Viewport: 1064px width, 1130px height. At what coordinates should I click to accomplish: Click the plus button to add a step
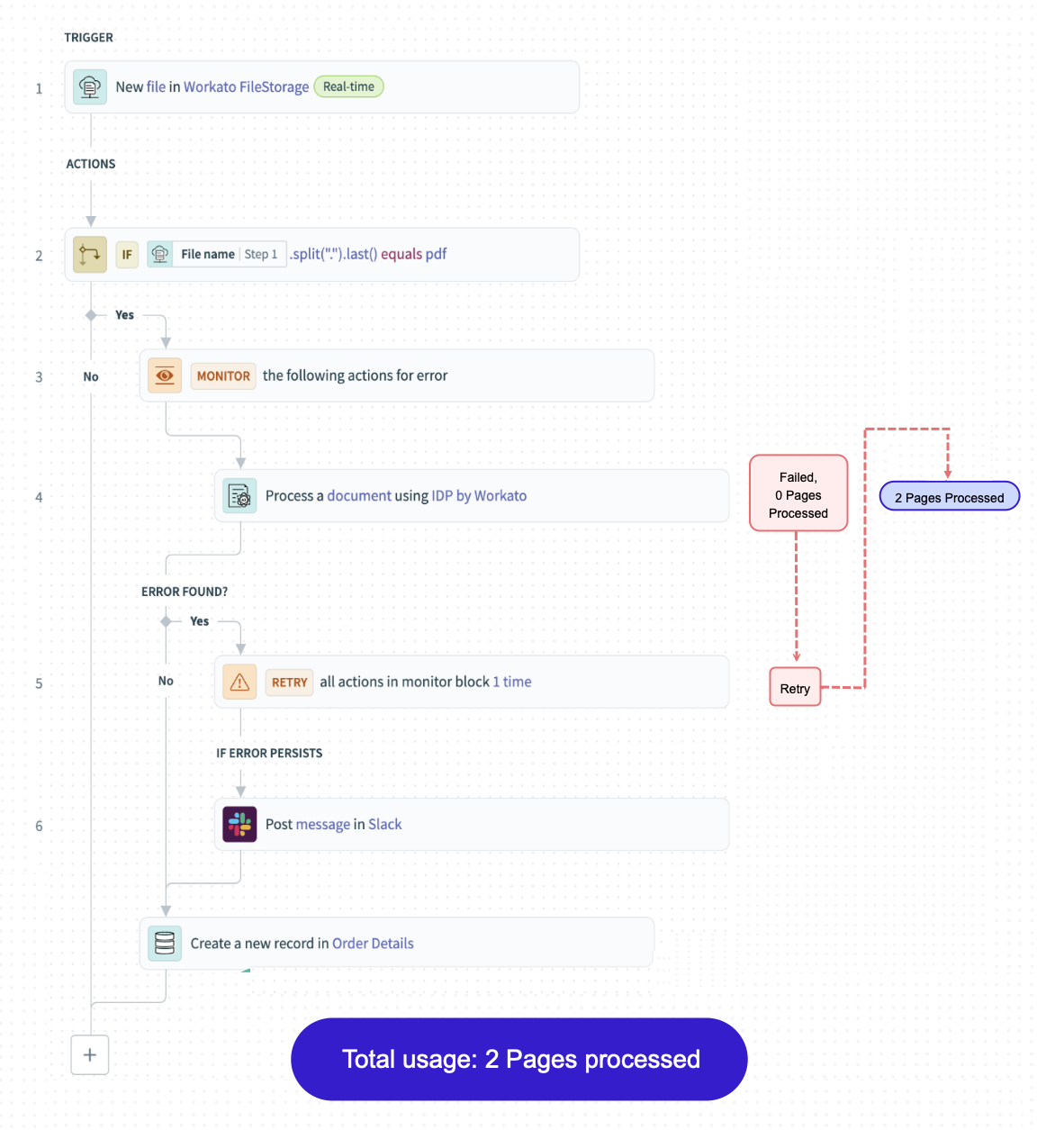90,1054
